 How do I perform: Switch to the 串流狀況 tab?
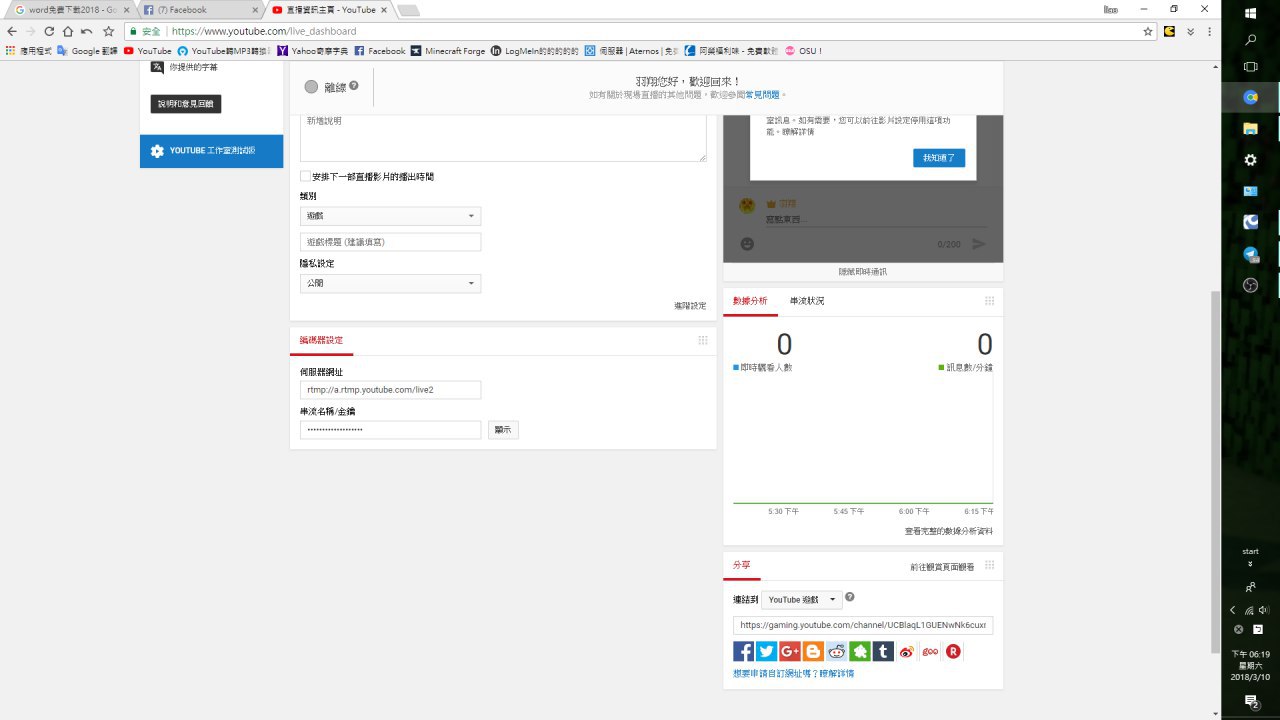pyautogui.click(x=807, y=301)
